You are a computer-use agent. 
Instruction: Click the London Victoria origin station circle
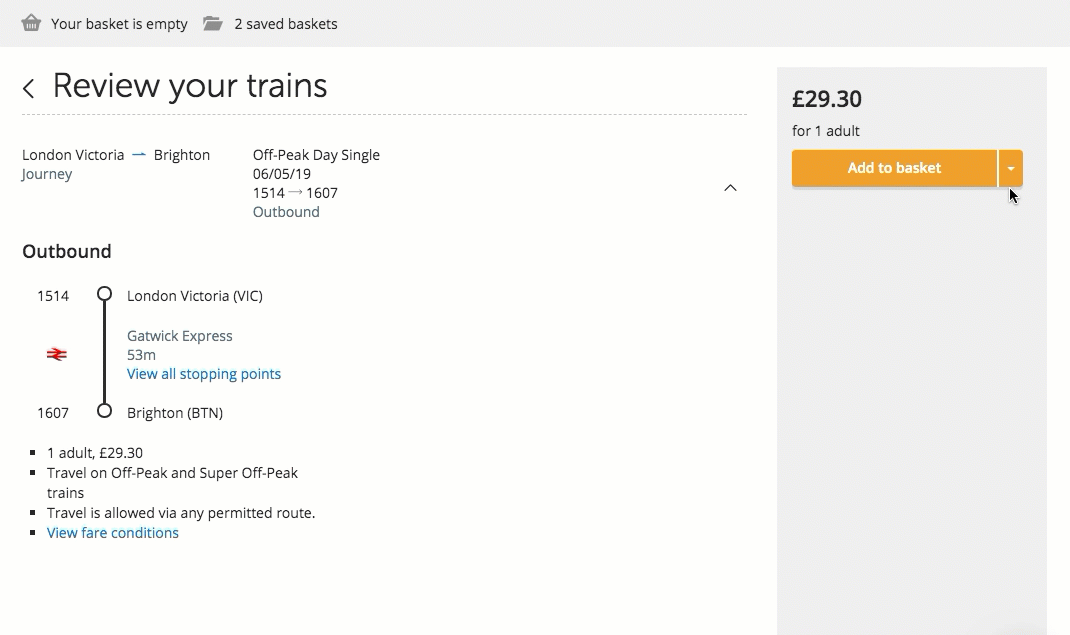[104, 294]
